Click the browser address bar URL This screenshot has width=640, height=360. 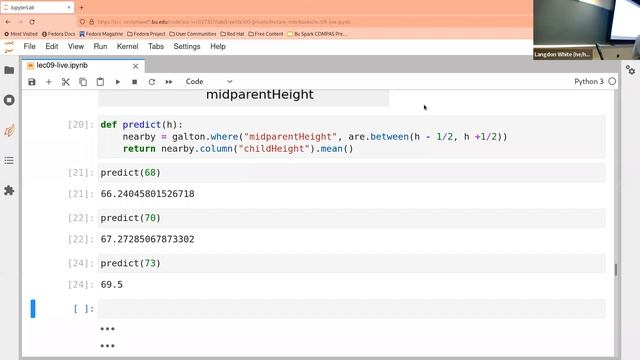[x=224, y=22]
